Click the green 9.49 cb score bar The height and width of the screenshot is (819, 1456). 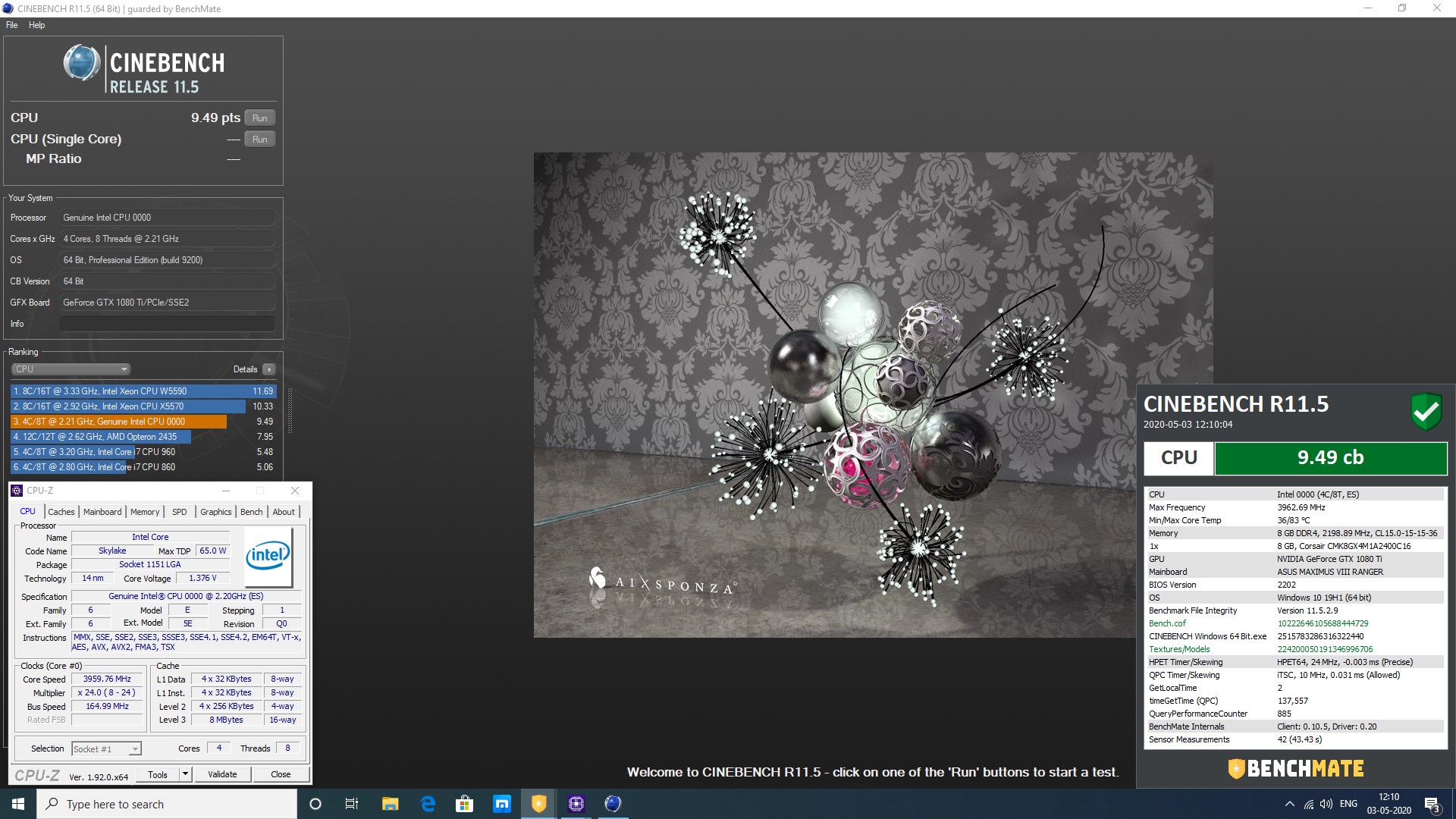pyautogui.click(x=1330, y=458)
